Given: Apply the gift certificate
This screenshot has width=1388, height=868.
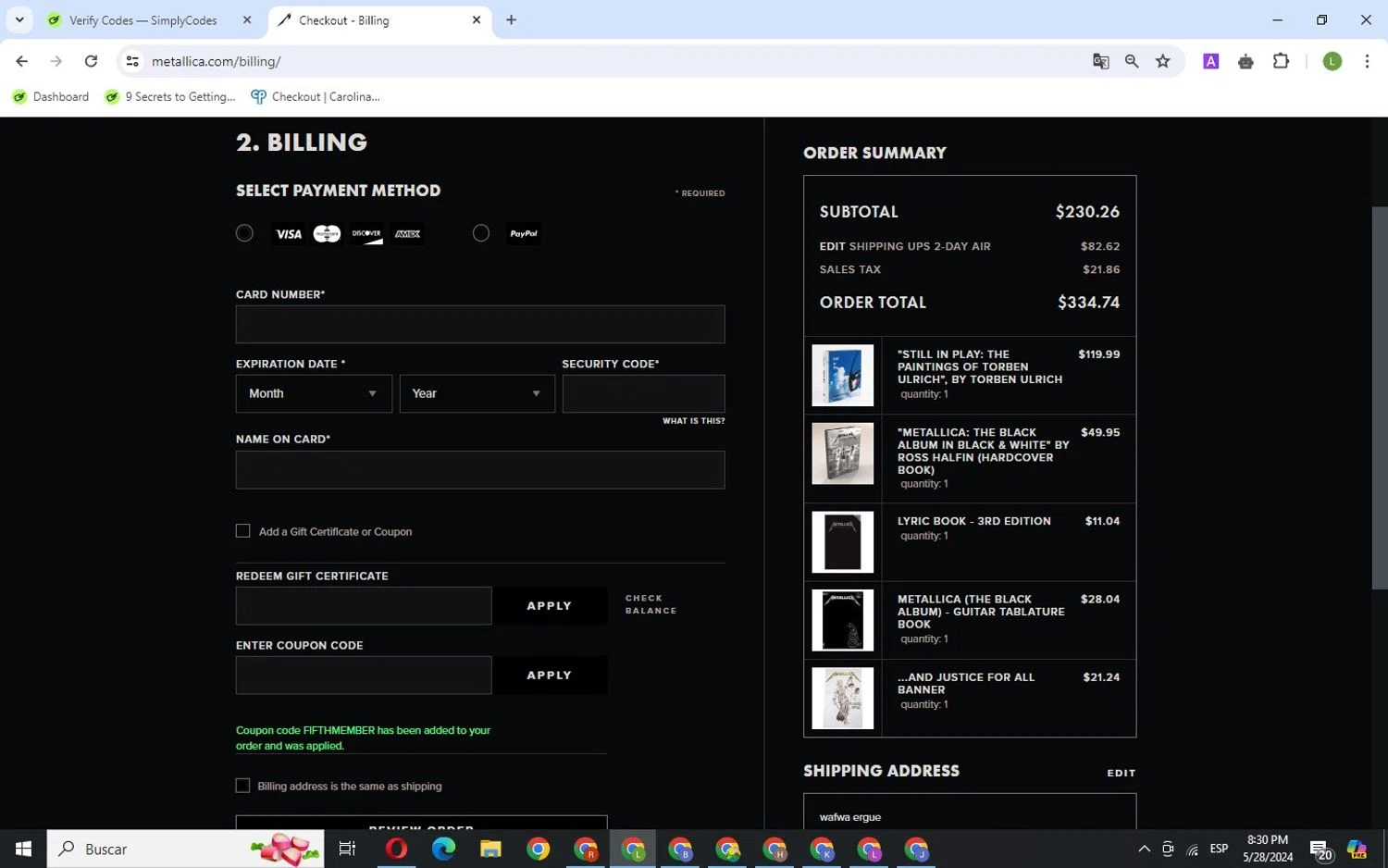Looking at the screenshot, I should coord(550,606).
